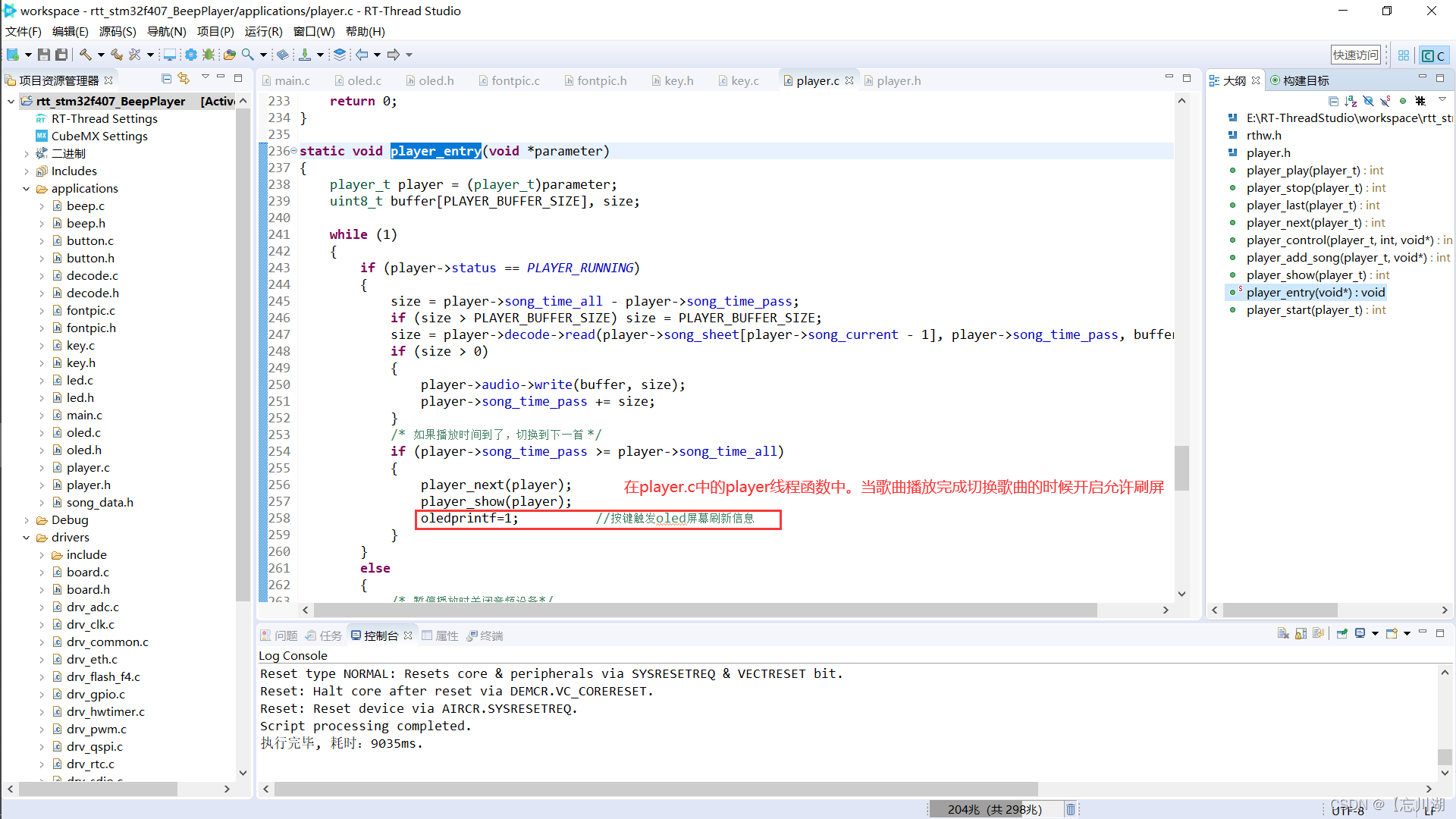Image resolution: width=1456 pixels, height=819 pixels.
Task: Click the new project wizard icon
Action: click(x=13, y=55)
